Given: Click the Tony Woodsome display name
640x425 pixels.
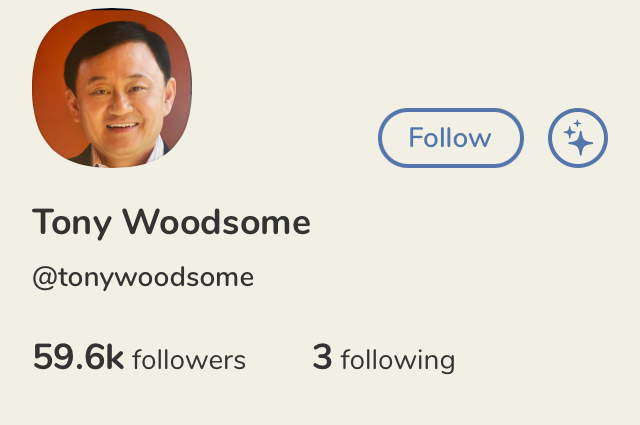Looking at the screenshot, I should (x=171, y=223).
